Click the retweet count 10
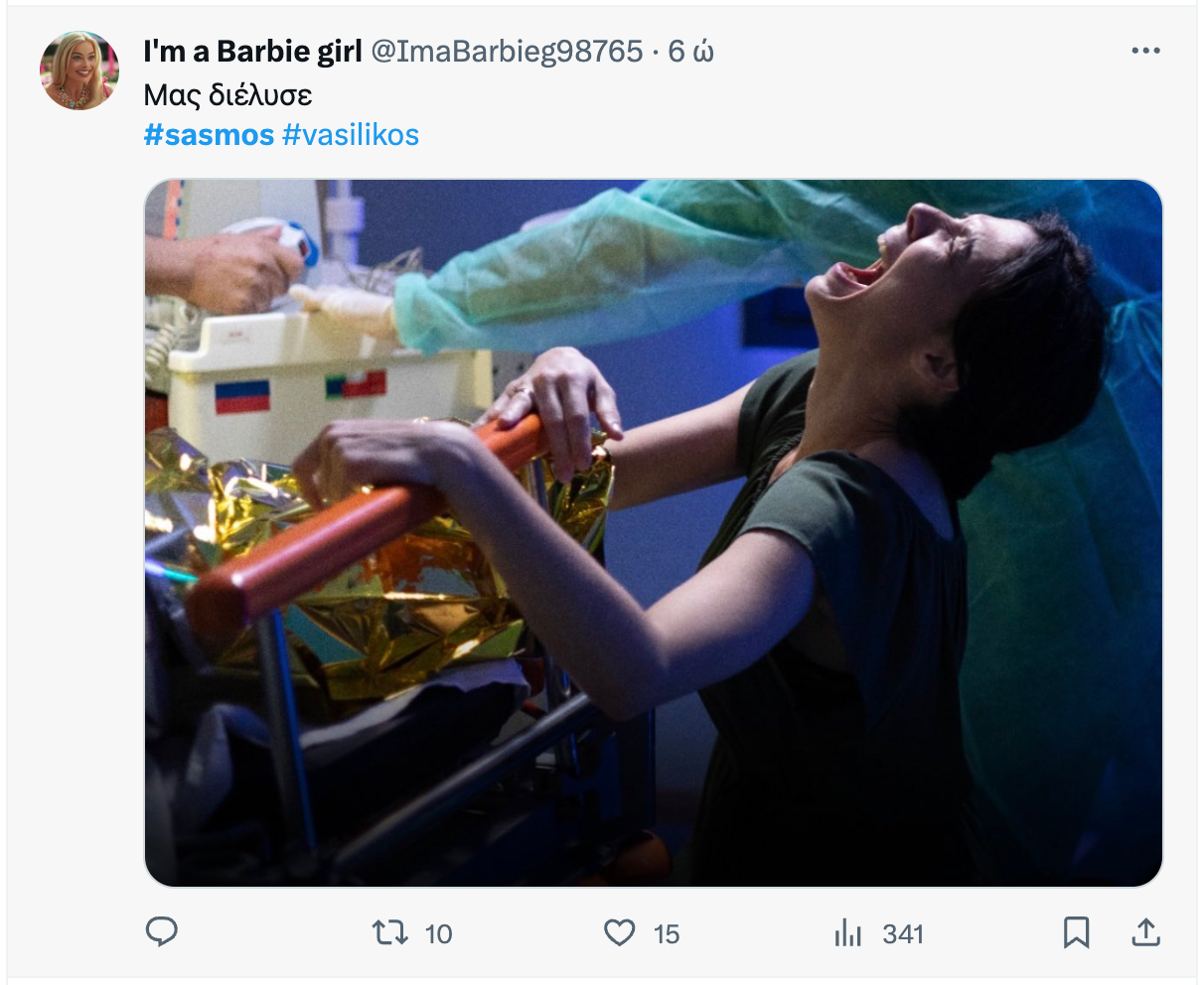1204x985 pixels. click(438, 933)
